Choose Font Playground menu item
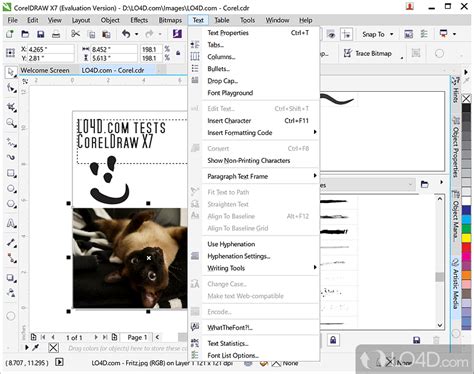Image resolution: width=474 pixels, height=374 pixels. click(260, 93)
